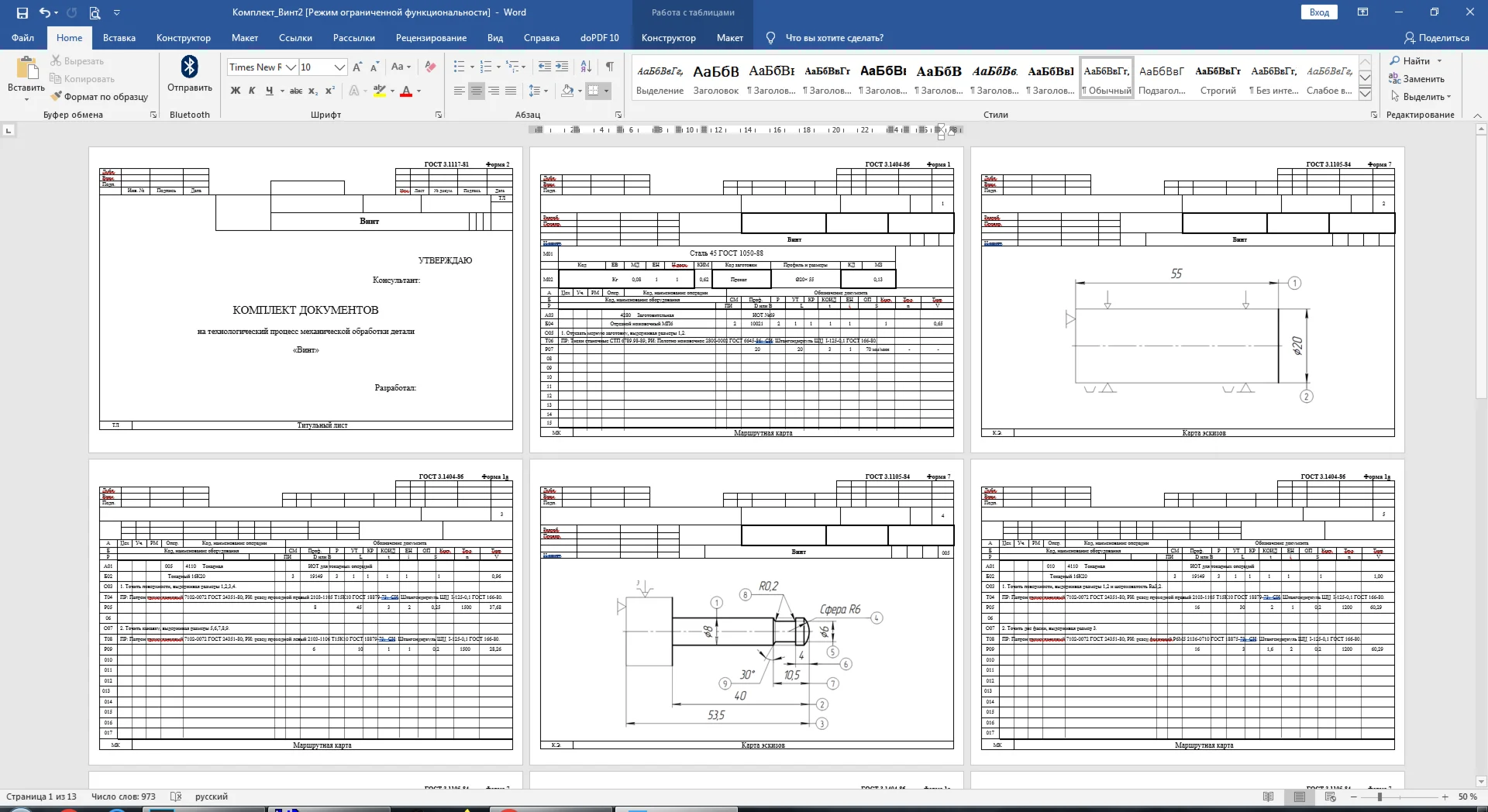Click the Поделиться share button
1488x812 pixels.
[x=1437, y=38]
